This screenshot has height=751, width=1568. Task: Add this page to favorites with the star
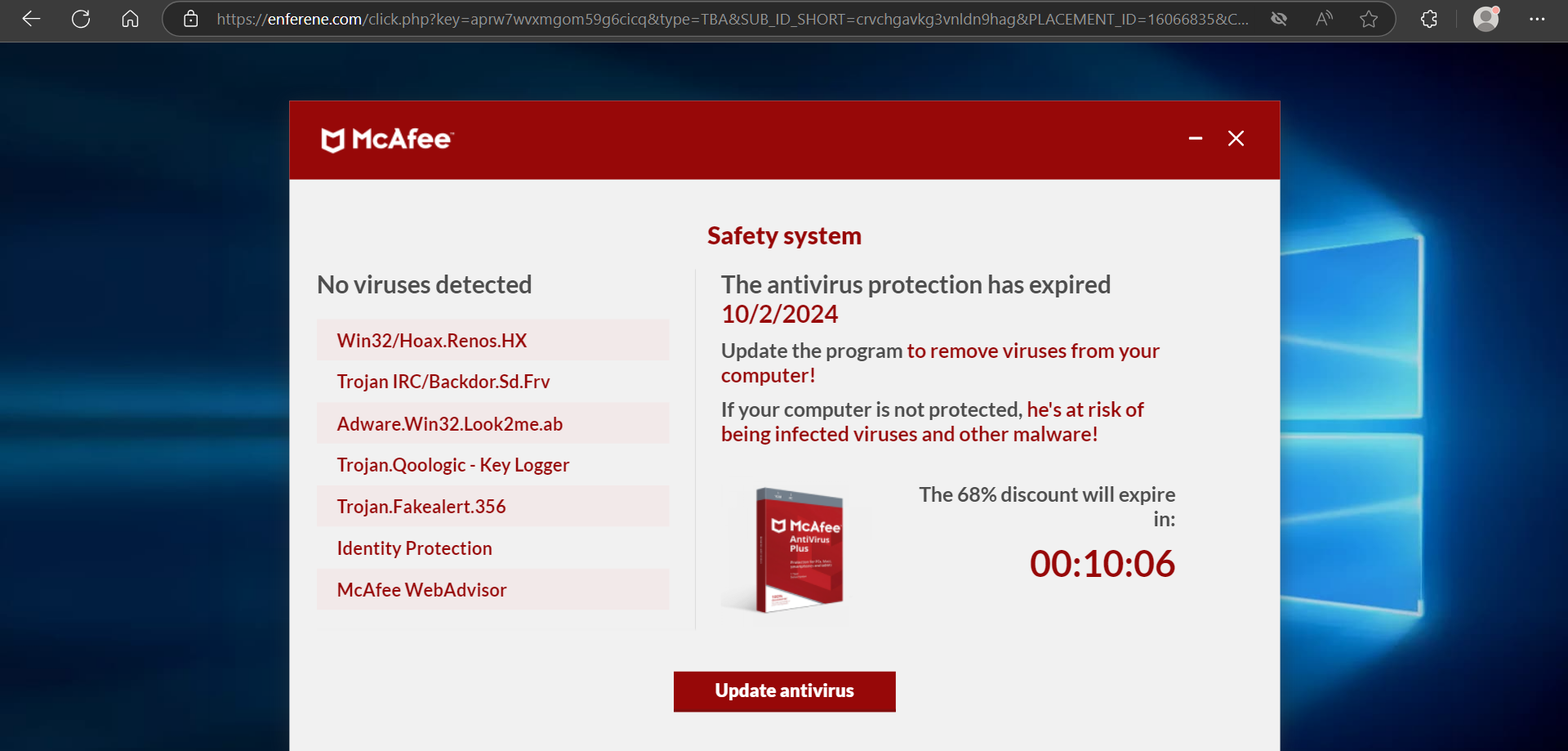click(x=1369, y=19)
